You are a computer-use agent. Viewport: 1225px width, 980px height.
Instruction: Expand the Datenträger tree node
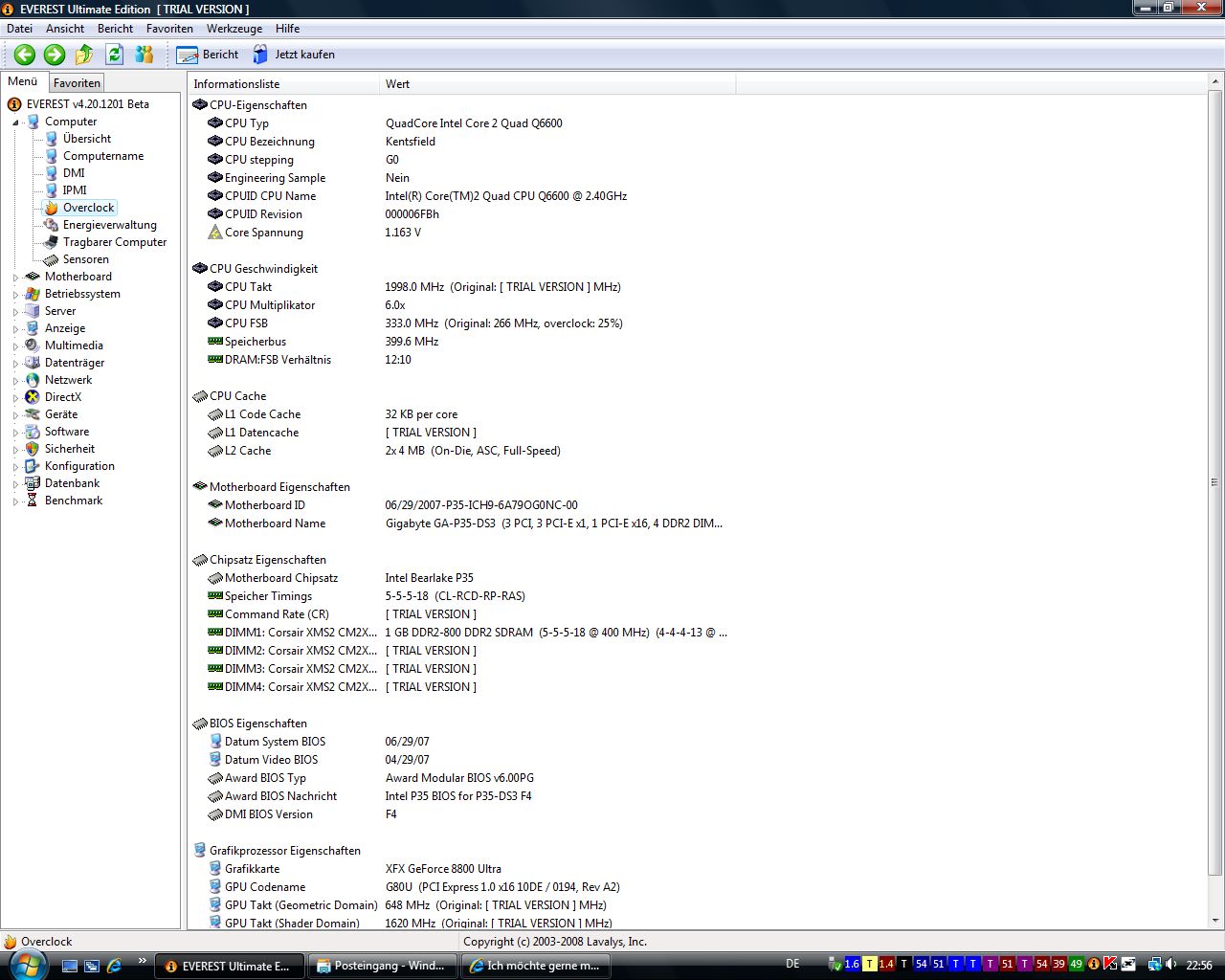click(x=15, y=364)
